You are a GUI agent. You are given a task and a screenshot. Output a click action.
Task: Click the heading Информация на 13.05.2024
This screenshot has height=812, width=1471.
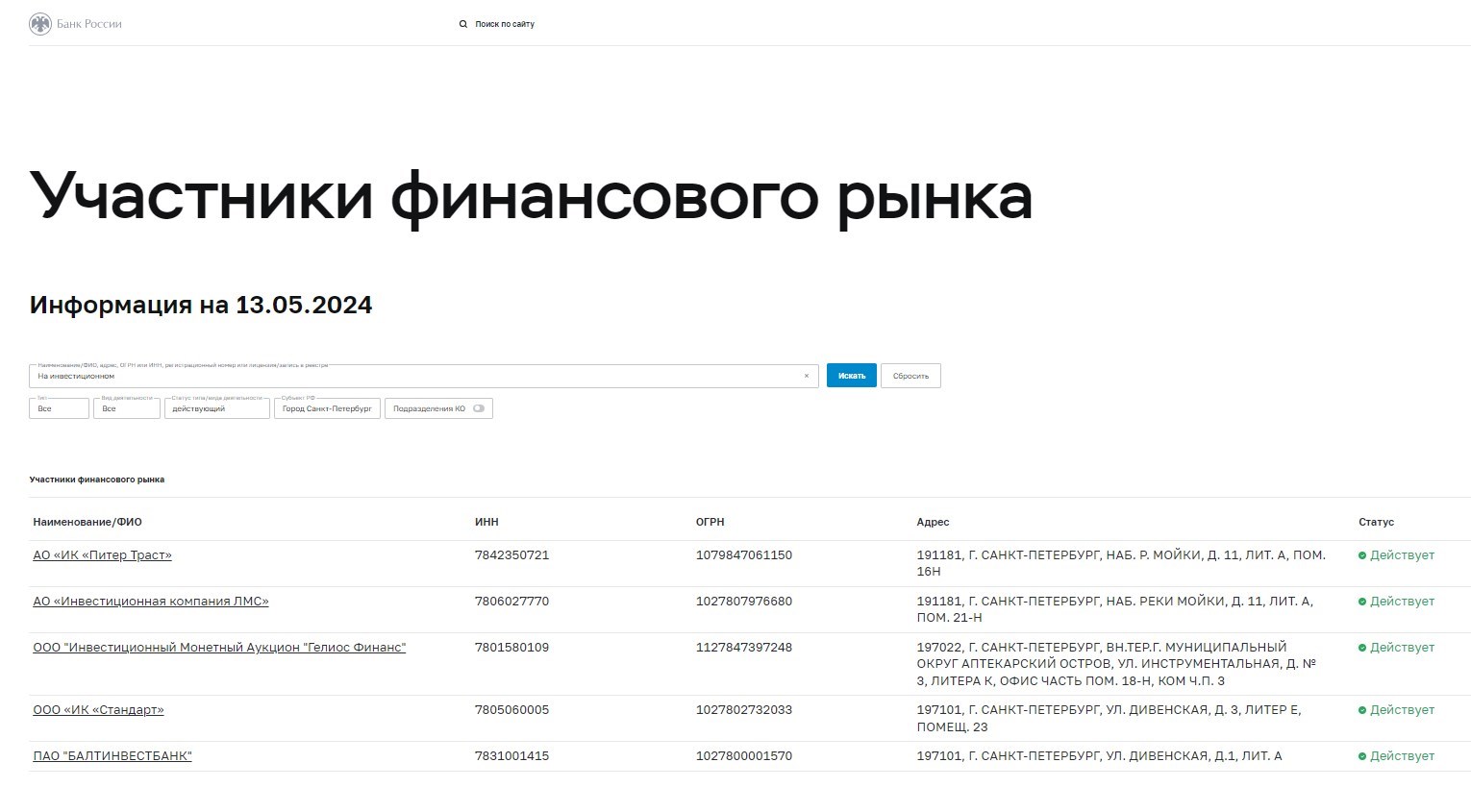pos(201,305)
